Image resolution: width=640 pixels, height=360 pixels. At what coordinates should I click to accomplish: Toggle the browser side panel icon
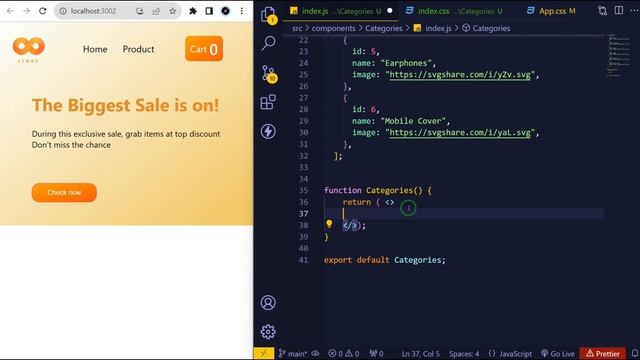(209, 11)
